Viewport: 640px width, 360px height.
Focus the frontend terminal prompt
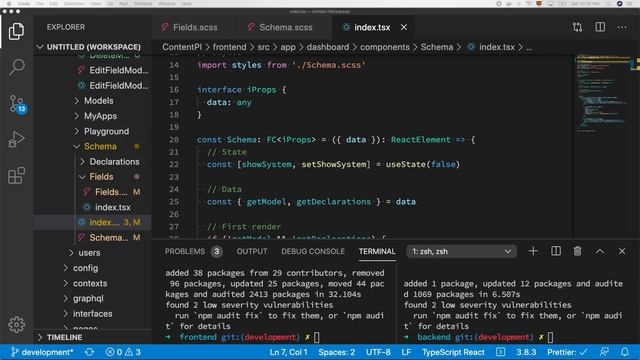pos(317,337)
